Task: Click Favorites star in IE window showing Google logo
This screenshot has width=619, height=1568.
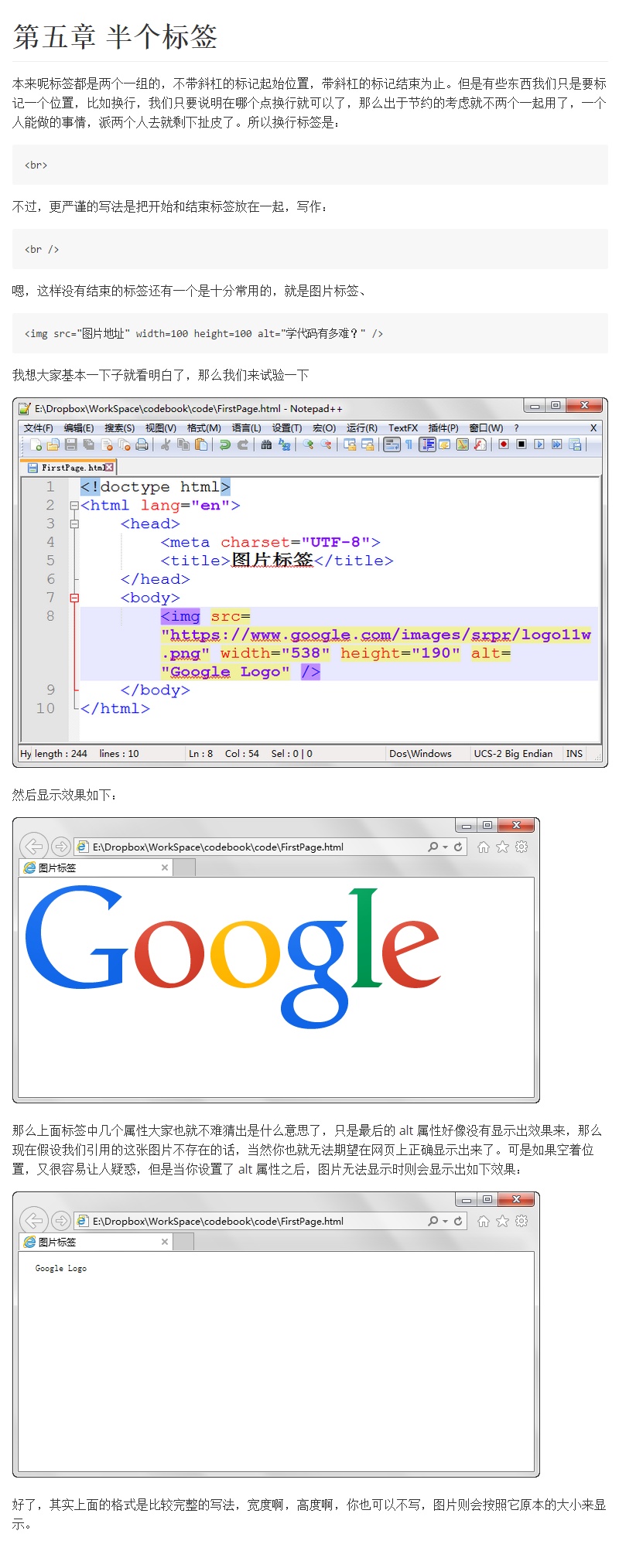Action: tap(502, 847)
